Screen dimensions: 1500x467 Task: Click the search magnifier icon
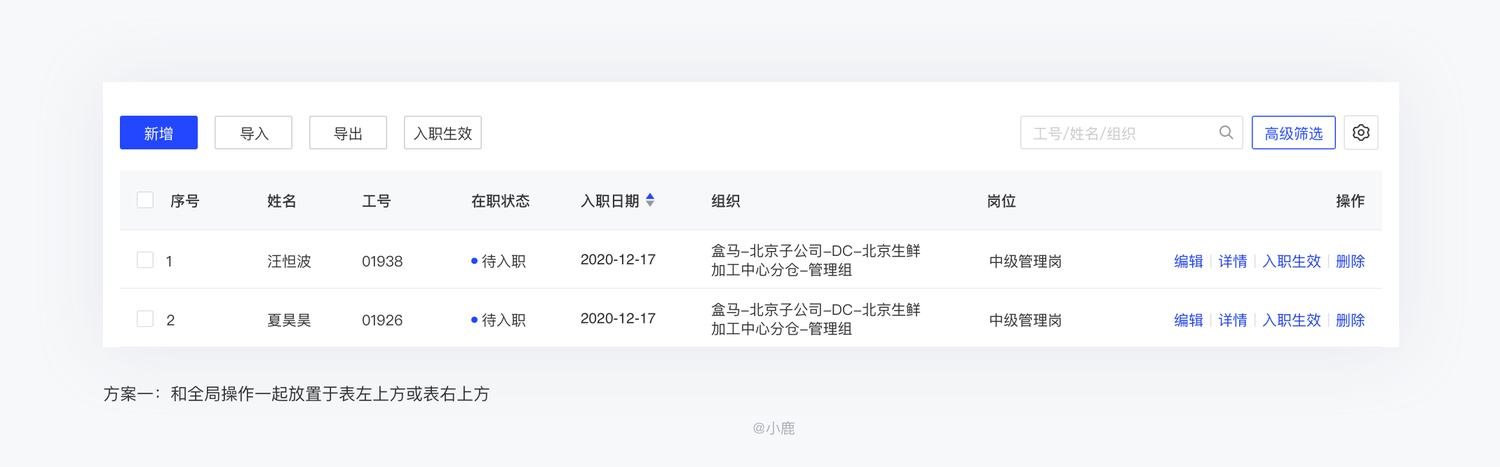1226,133
